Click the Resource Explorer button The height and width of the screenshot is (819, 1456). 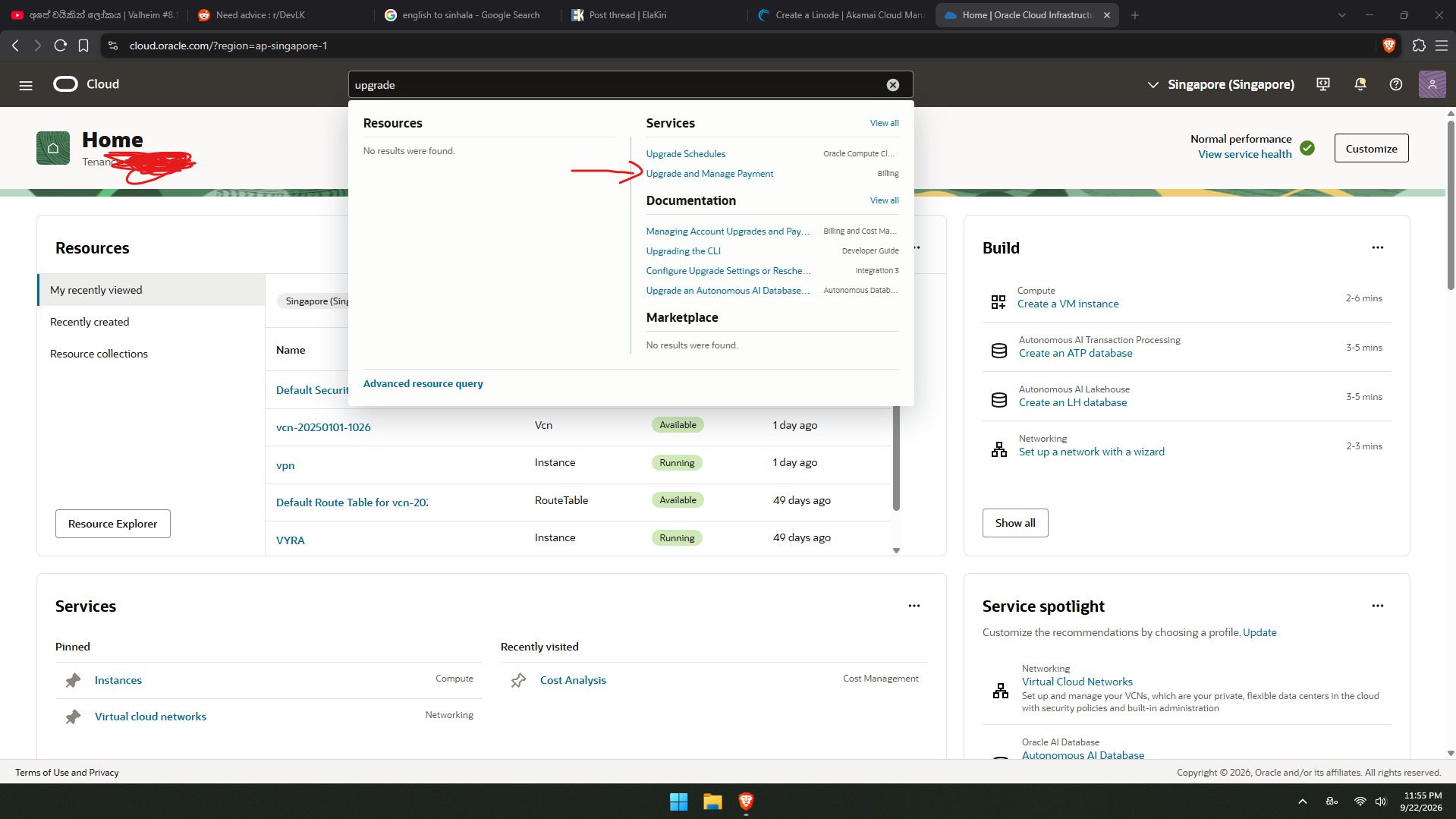(112, 524)
